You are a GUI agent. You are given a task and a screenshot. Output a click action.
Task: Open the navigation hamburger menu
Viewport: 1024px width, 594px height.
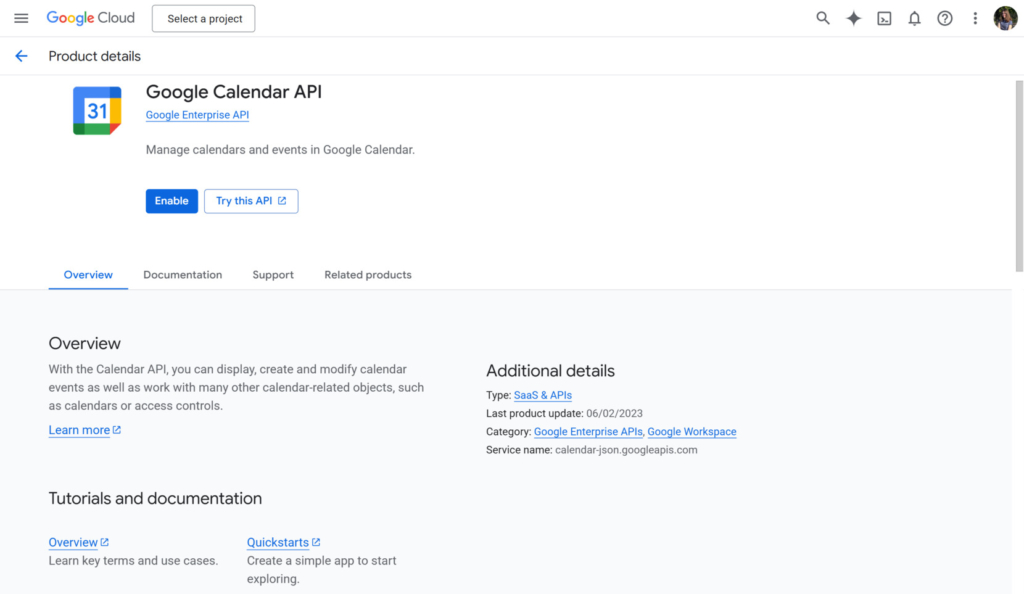(21, 17)
